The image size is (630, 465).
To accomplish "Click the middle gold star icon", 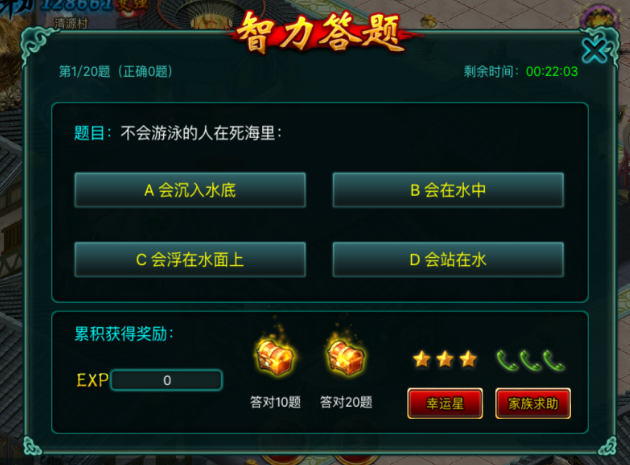I will (445, 359).
